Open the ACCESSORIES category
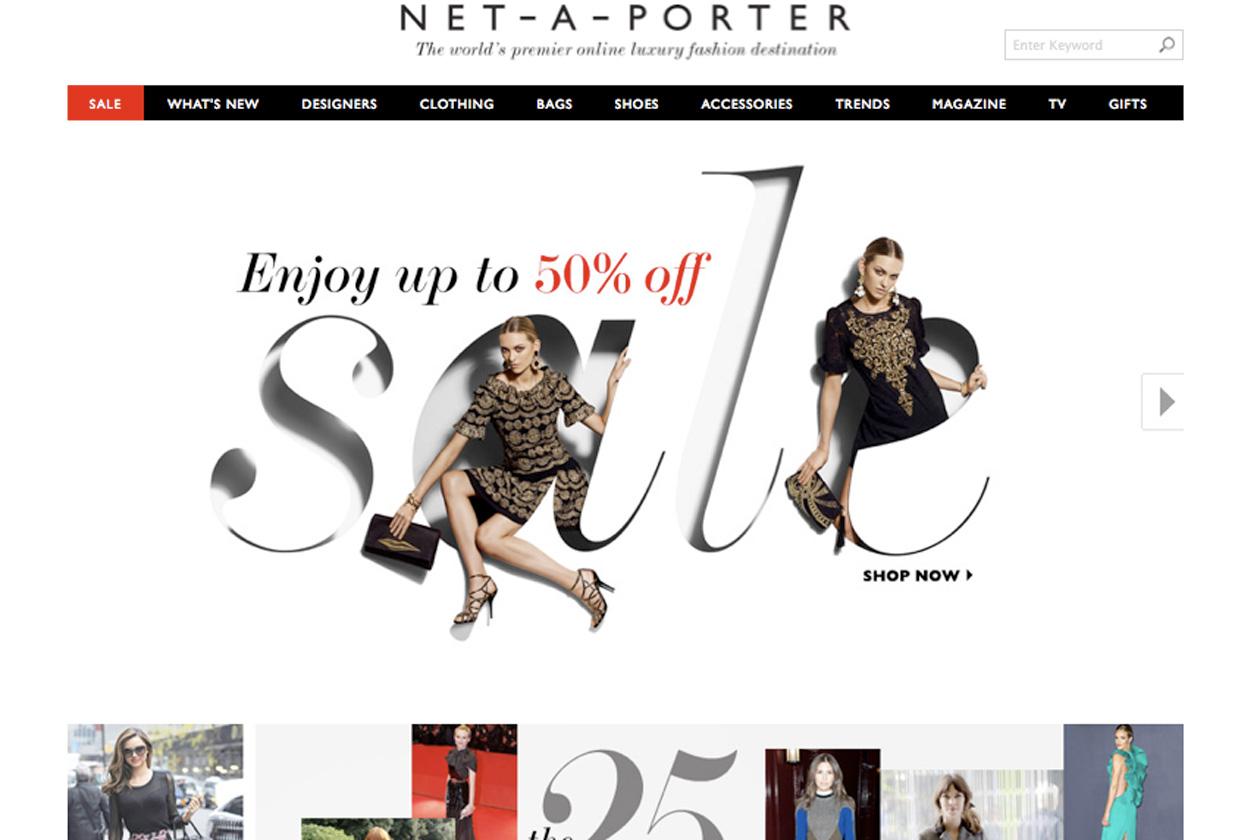The width and height of the screenshot is (1260, 840). [x=747, y=103]
